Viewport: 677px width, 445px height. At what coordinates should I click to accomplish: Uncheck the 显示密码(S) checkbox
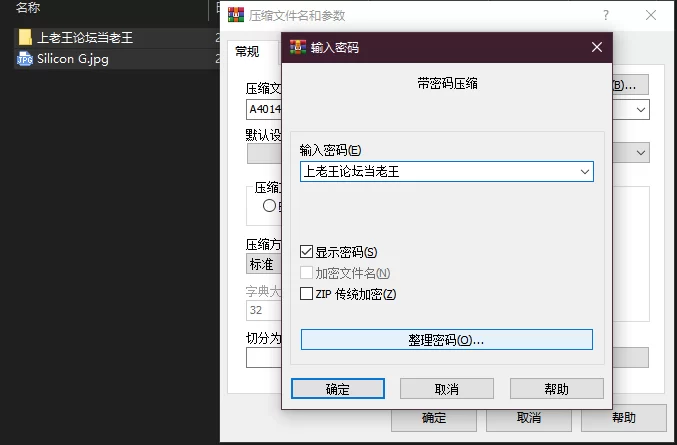(x=306, y=252)
